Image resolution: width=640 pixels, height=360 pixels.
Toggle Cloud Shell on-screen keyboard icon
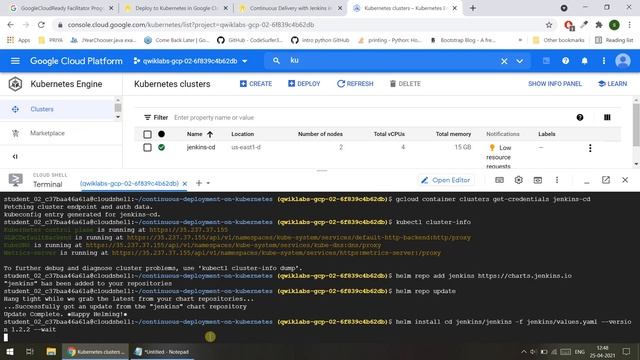[x=499, y=180]
